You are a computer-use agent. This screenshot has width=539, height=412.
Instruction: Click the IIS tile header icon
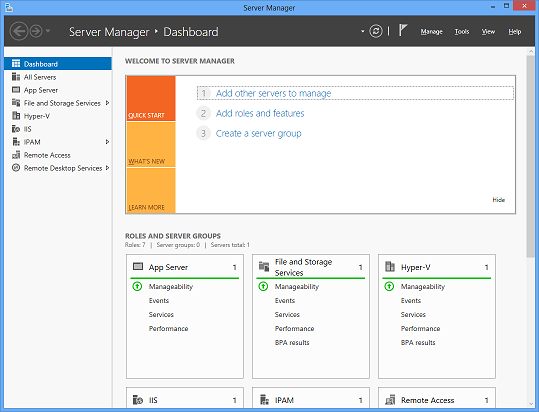point(138,400)
